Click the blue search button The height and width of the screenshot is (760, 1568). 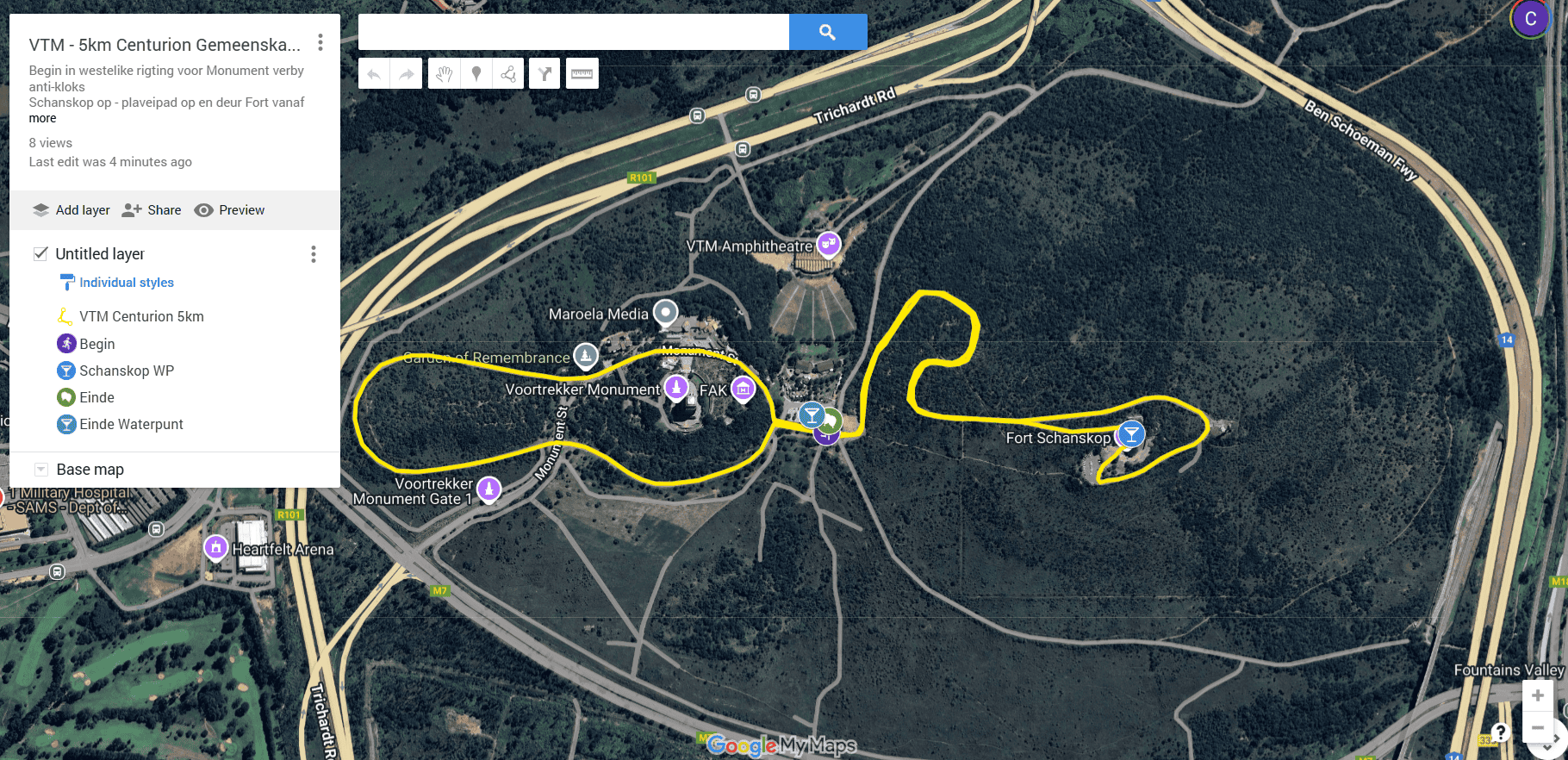(x=828, y=32)
